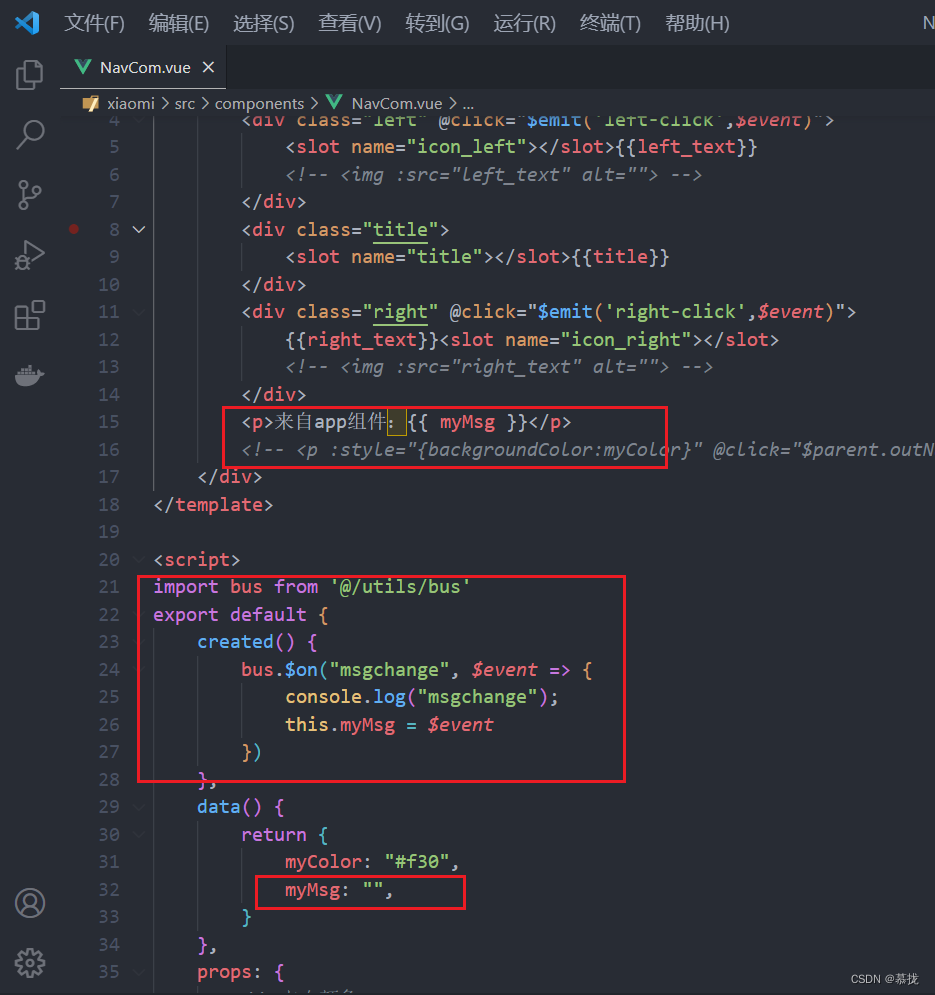Click NavCom.vue in the breadcrumb path
This screenshot has width=935, height=995.
tap(397, 103)
